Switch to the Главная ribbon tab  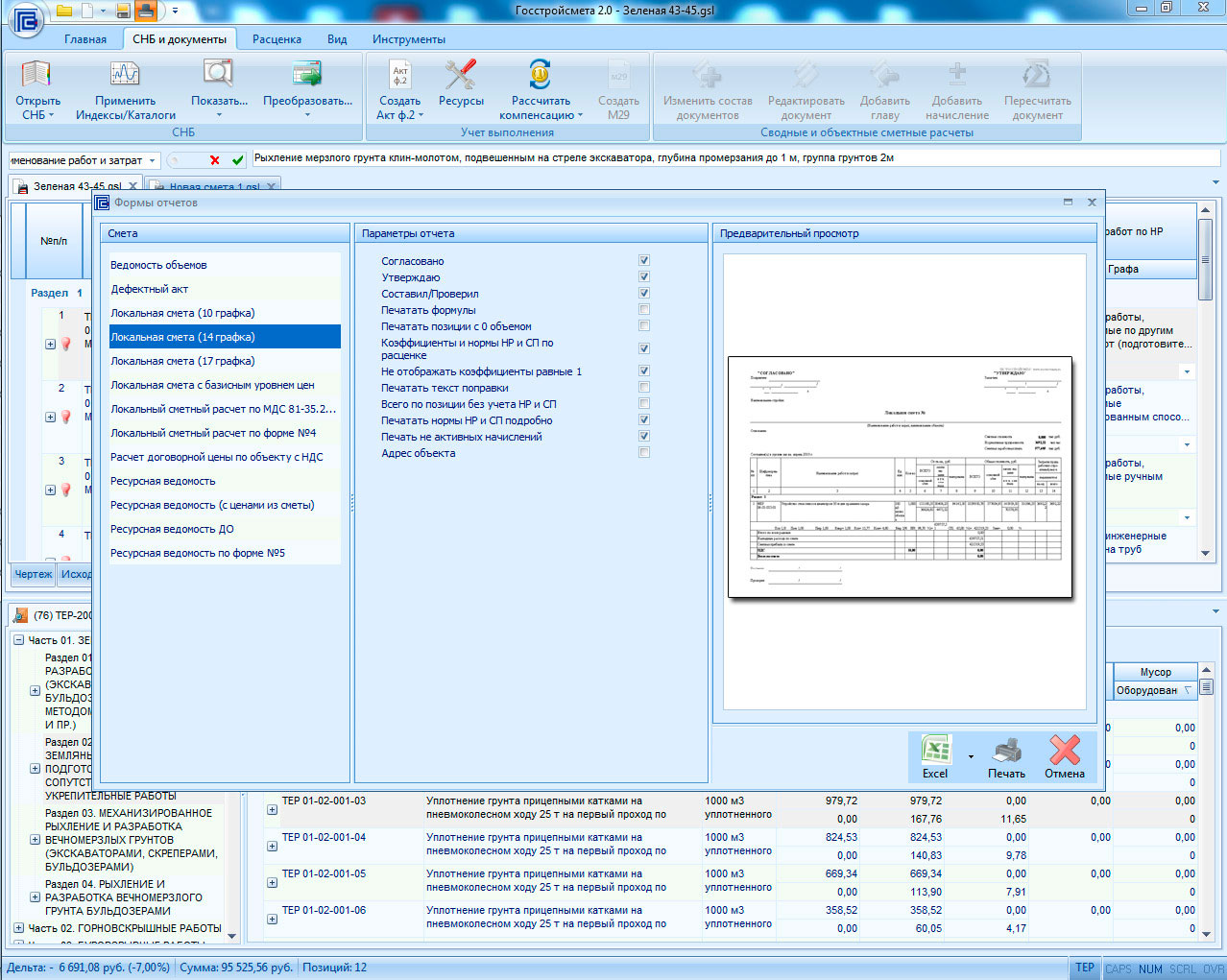(x=85, y=39)
